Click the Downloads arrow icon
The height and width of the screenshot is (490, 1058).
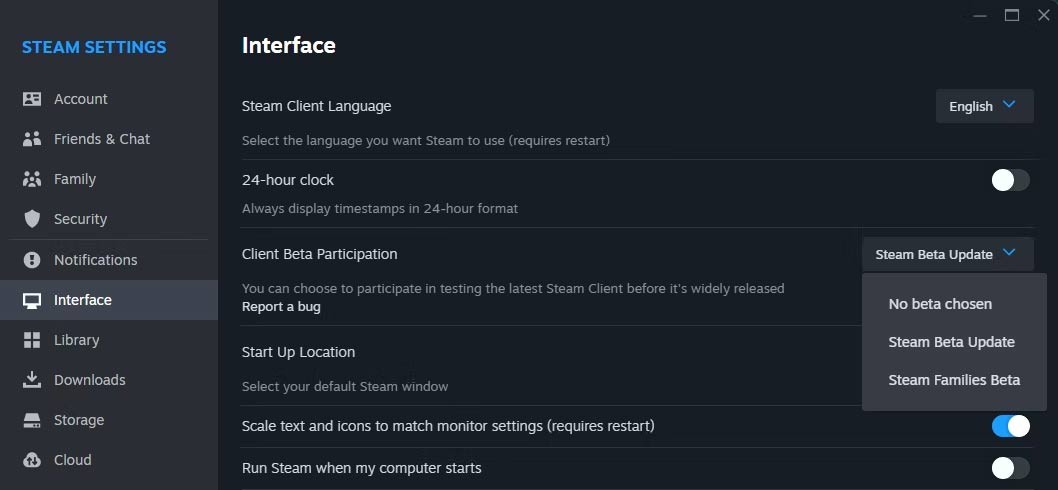pos(32,380)
